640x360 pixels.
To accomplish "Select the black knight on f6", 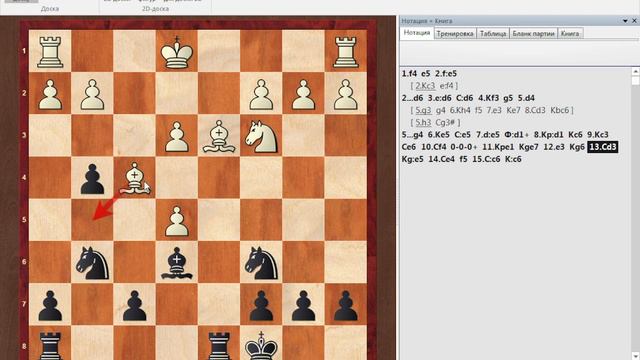I will tap(261, 263).
